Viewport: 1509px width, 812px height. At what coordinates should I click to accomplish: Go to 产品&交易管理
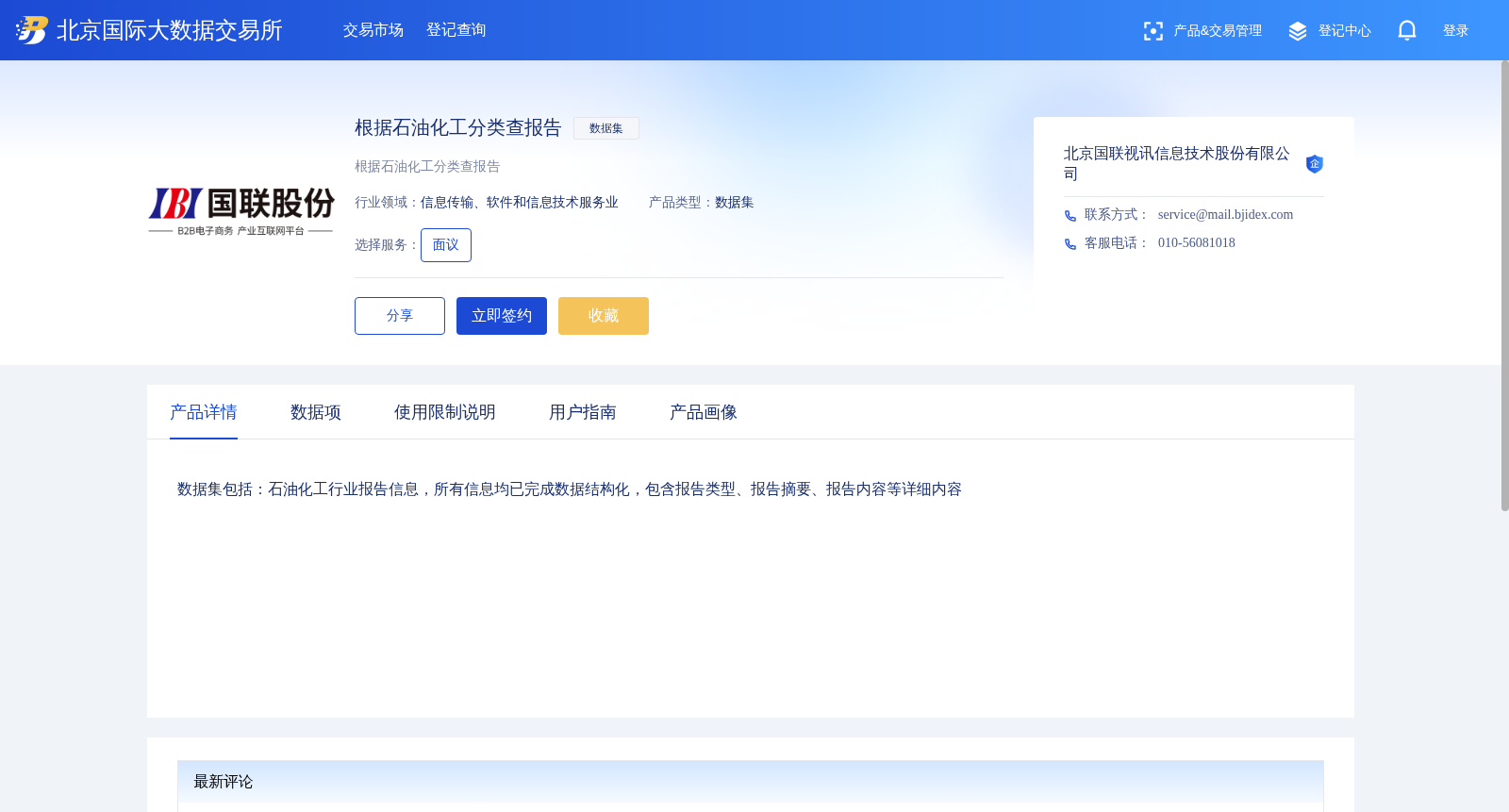(x=1218, y=31)
